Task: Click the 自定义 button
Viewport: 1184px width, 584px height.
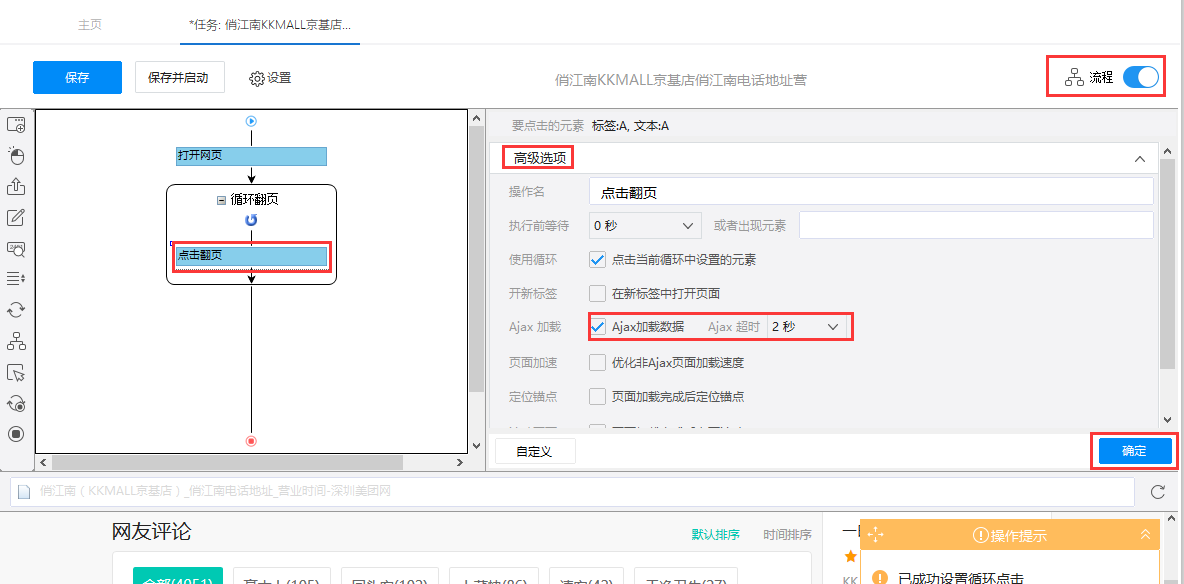Action: pos(535,451)
